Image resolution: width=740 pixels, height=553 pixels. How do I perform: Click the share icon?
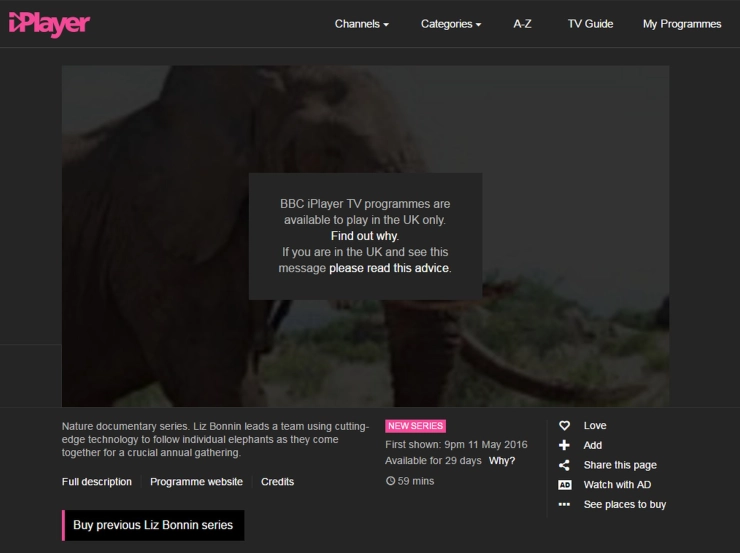(x=564, y=465)
